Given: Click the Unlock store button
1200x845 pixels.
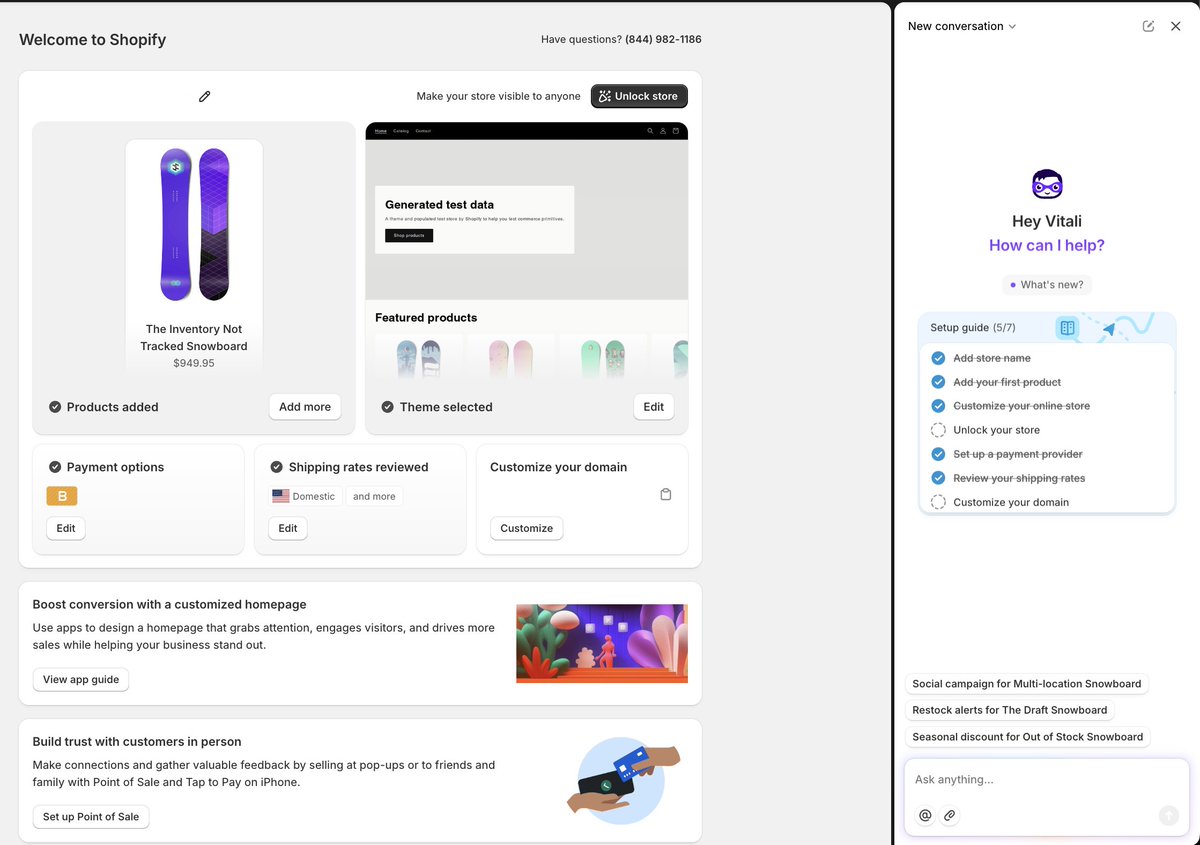Looking at the screenshot, I should (639, 96).
